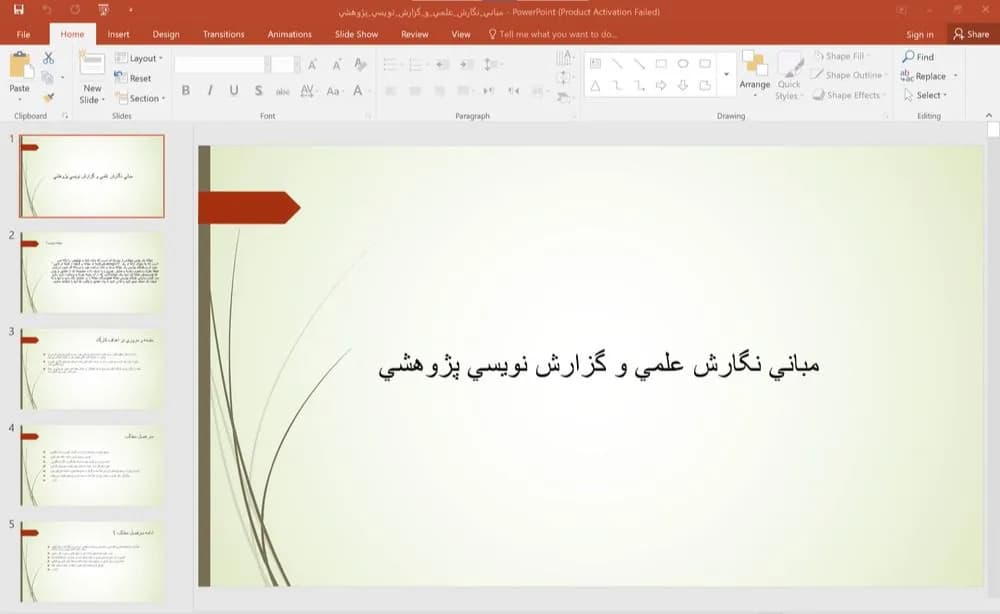Open Change Case Aa menu
This screenshot has width=1000, height=614.
(x=333, y=91)
